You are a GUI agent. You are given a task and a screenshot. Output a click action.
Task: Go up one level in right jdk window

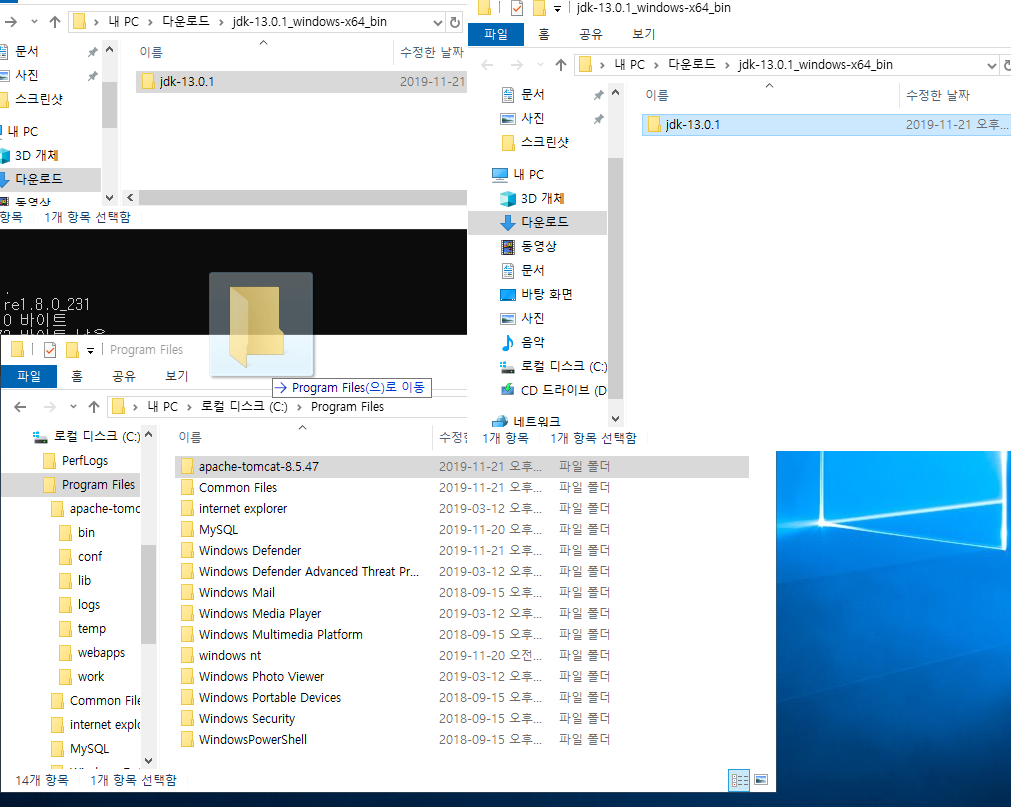tap(561, 64)
